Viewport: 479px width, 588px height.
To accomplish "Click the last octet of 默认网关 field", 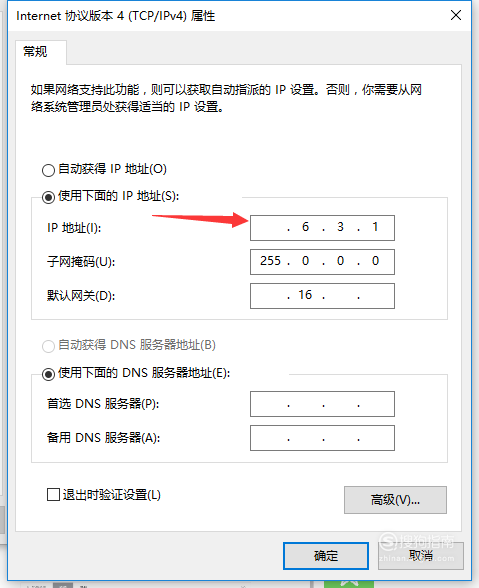I will pos(375,296).
